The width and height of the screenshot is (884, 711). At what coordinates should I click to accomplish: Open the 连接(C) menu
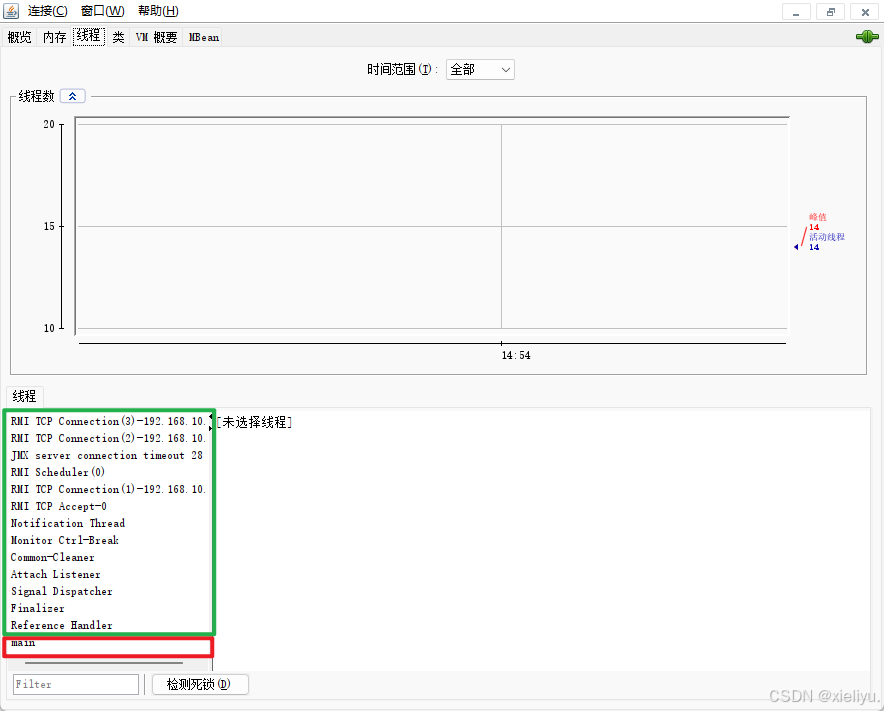[x=47, y=11]
